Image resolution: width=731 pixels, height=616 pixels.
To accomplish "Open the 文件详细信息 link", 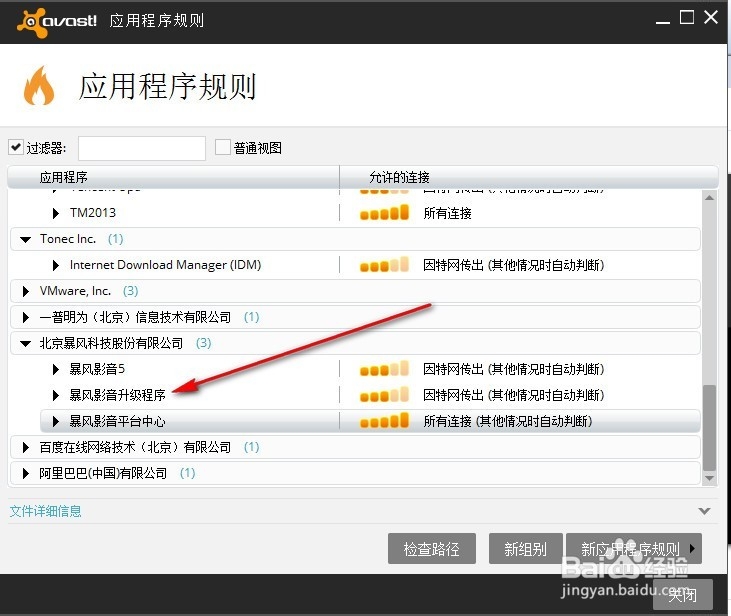I will [45, 511].
